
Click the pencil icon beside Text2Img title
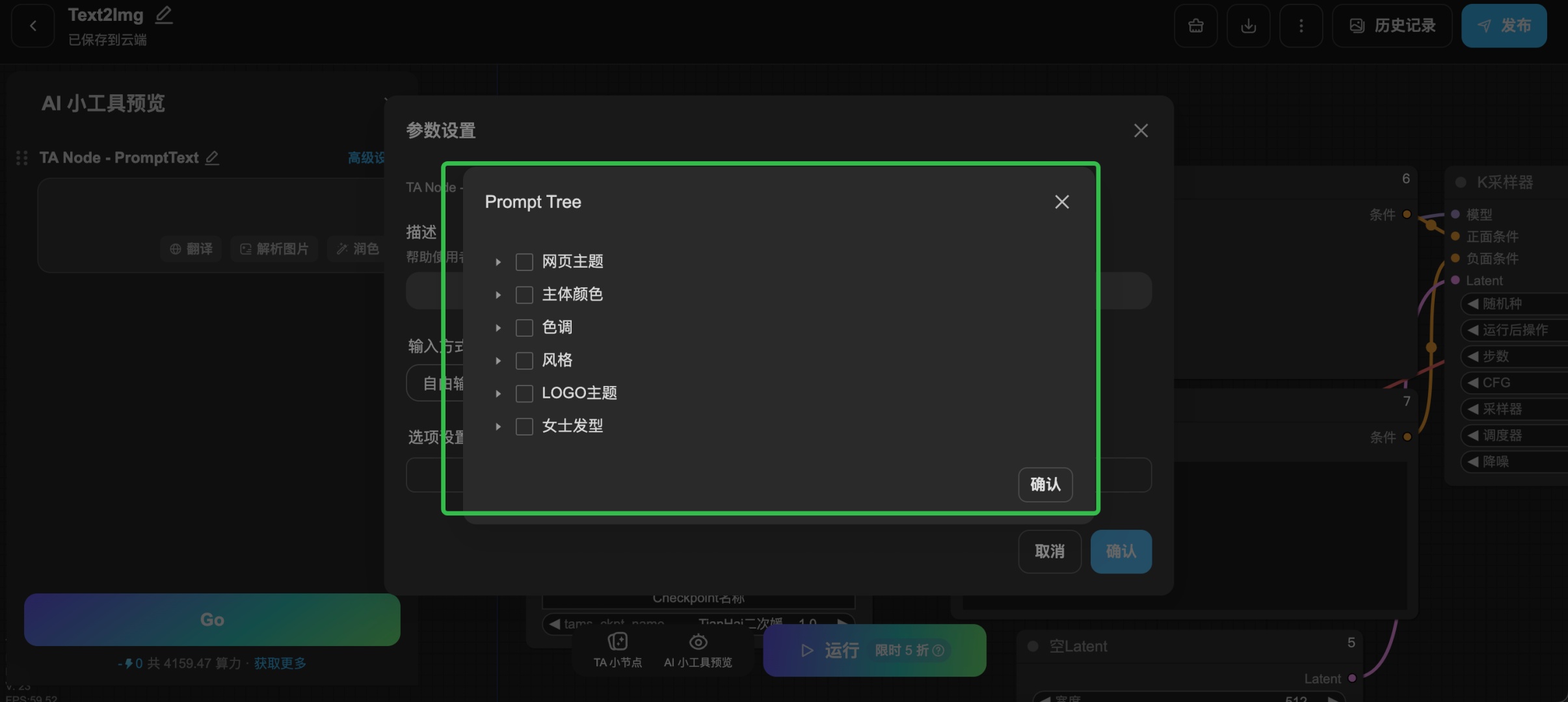164,14
